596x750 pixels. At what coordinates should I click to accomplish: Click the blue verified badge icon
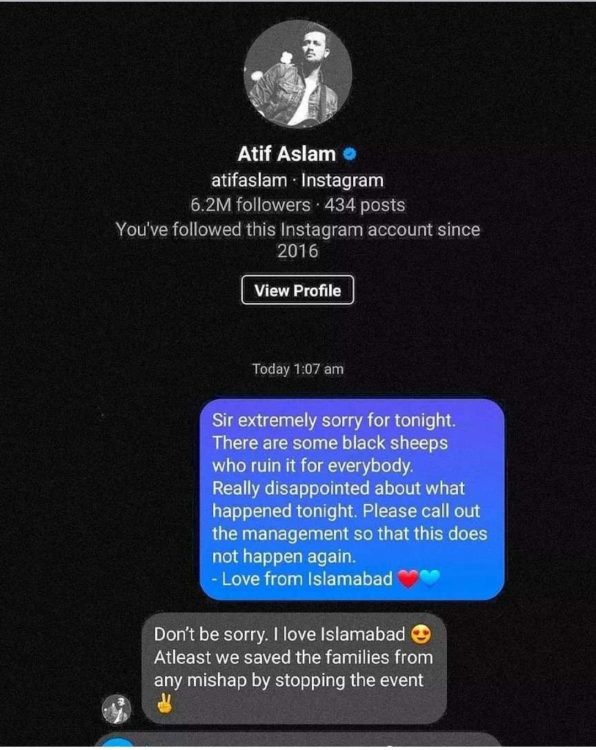pos(351,154)
